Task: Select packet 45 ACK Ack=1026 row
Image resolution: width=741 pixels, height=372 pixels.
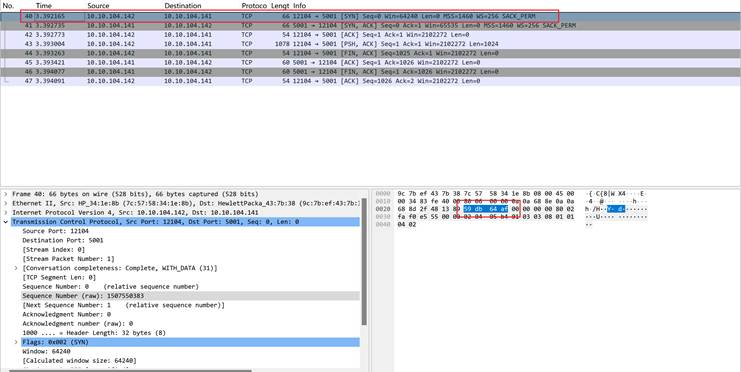Action: coord(370,62)
